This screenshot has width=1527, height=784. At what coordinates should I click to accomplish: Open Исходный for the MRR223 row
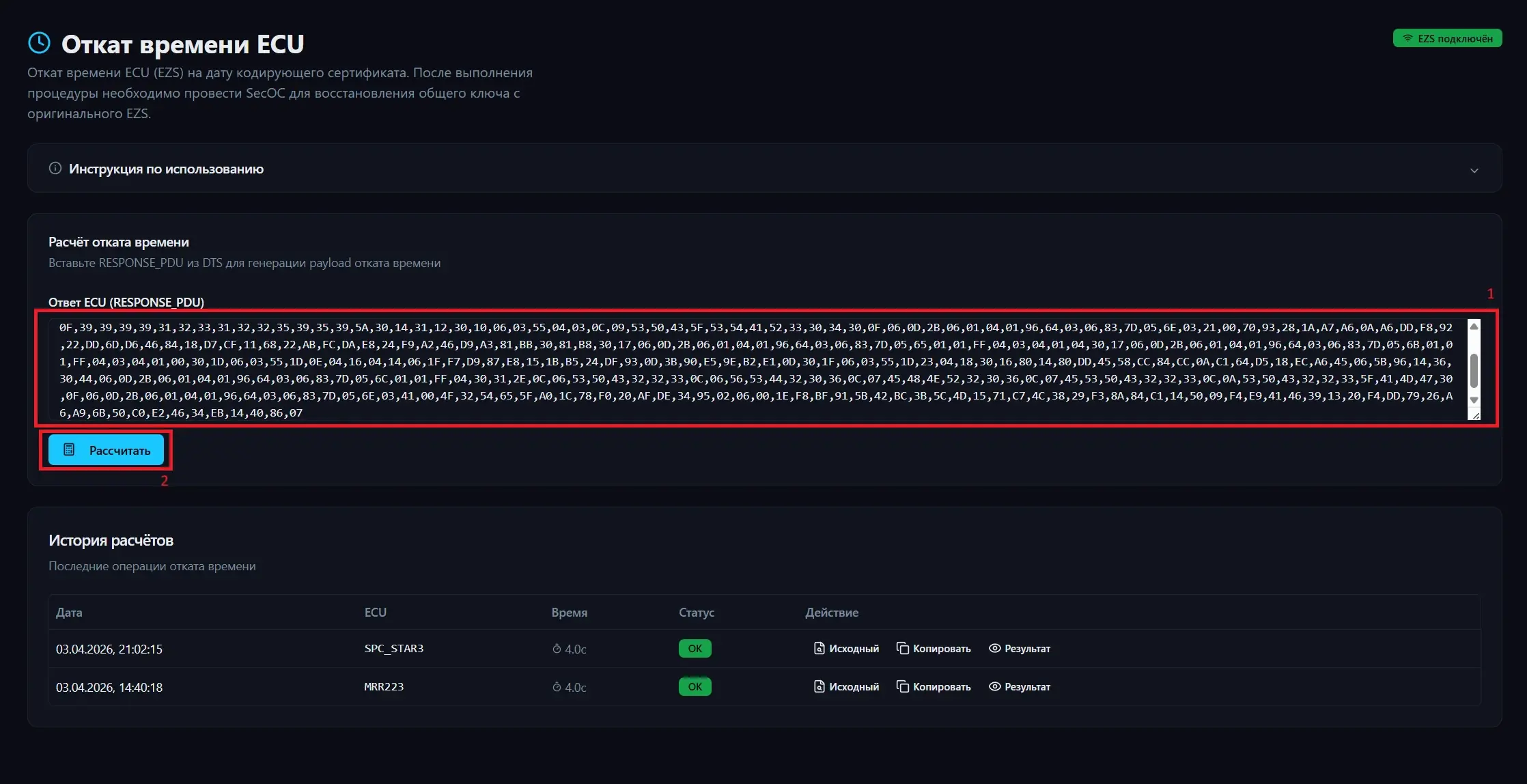(x=846, y=686)
